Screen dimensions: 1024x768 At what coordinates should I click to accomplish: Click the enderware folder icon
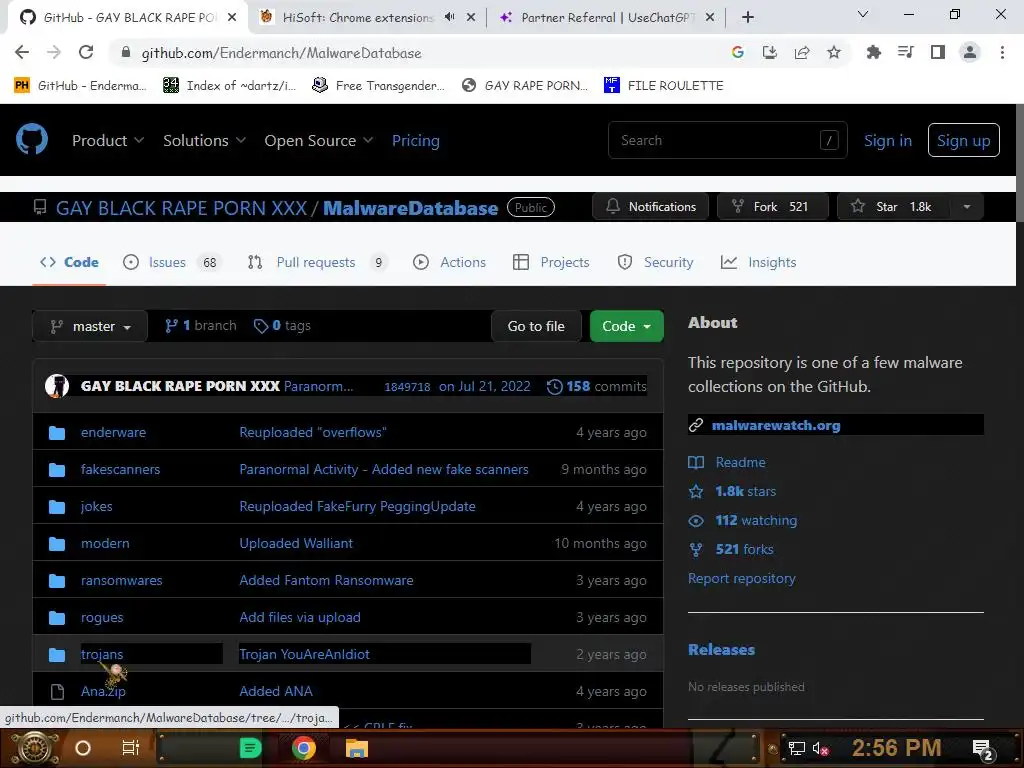[x=57, y=432]
